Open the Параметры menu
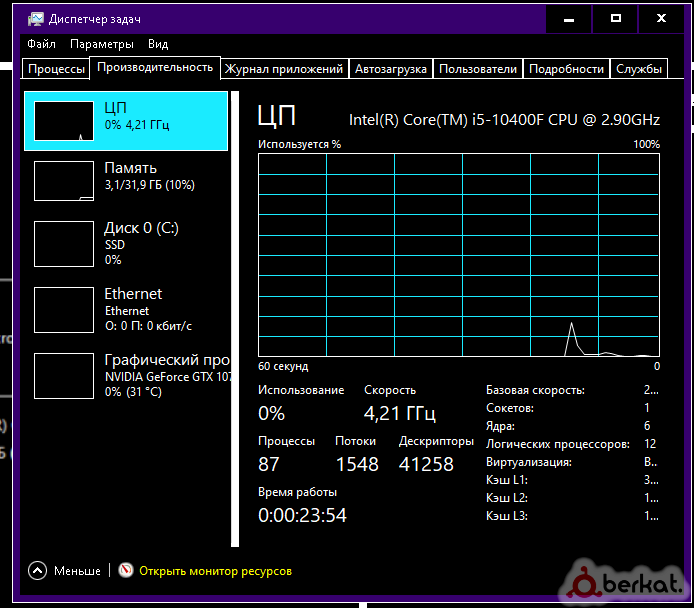Screen dimensions: 694x608 102,44
